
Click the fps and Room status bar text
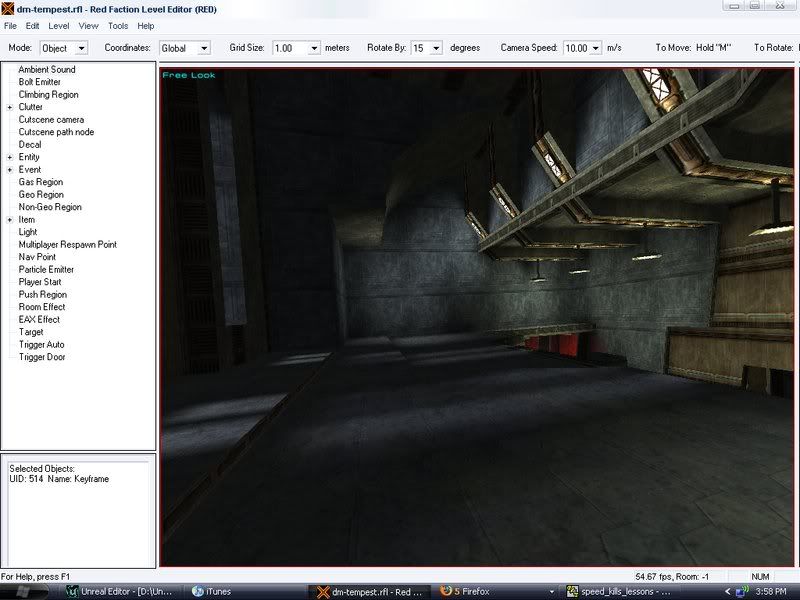coord(672,577)
